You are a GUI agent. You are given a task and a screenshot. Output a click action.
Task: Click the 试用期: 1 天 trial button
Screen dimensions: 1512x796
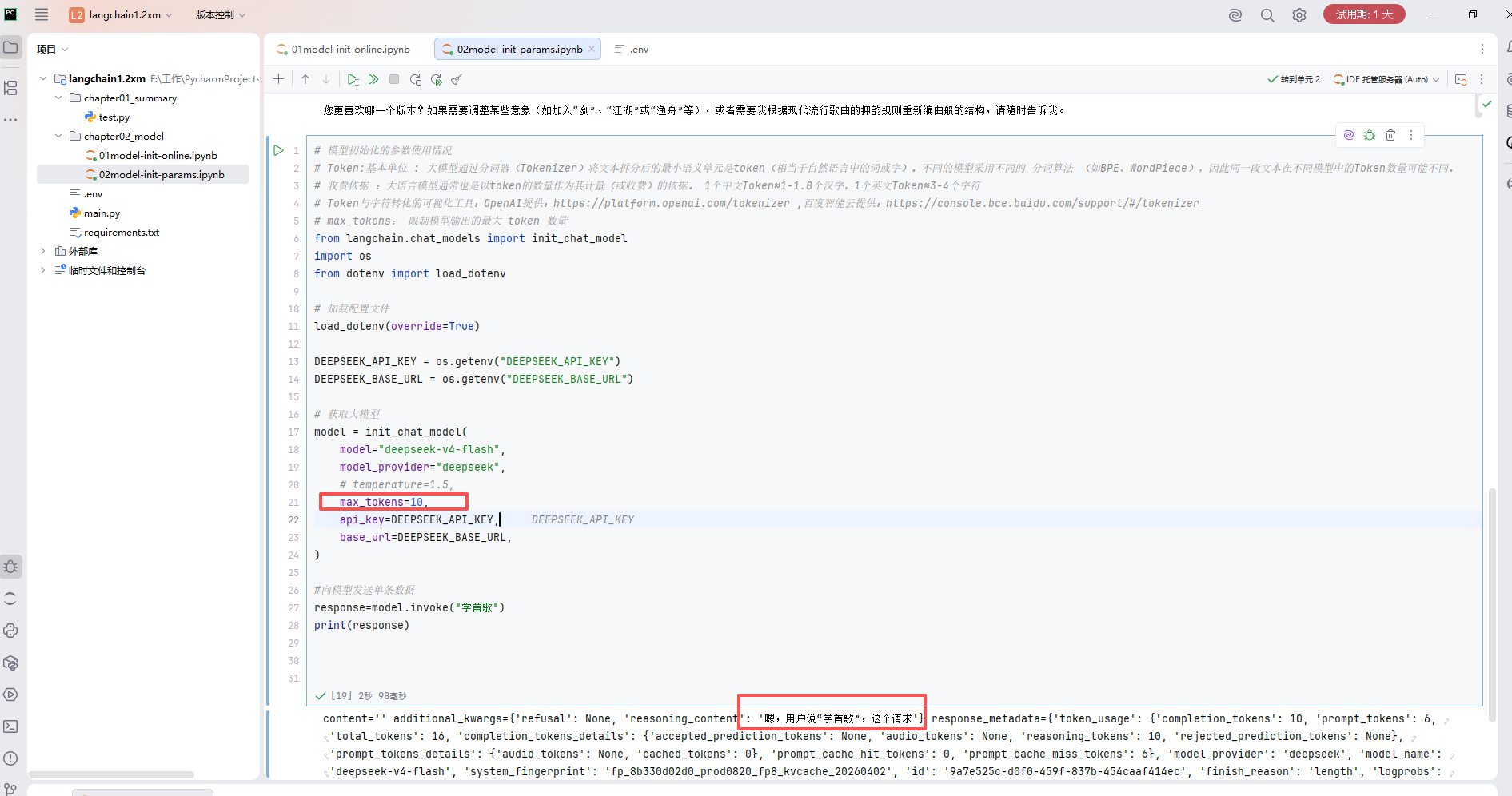pos(1364,14)
